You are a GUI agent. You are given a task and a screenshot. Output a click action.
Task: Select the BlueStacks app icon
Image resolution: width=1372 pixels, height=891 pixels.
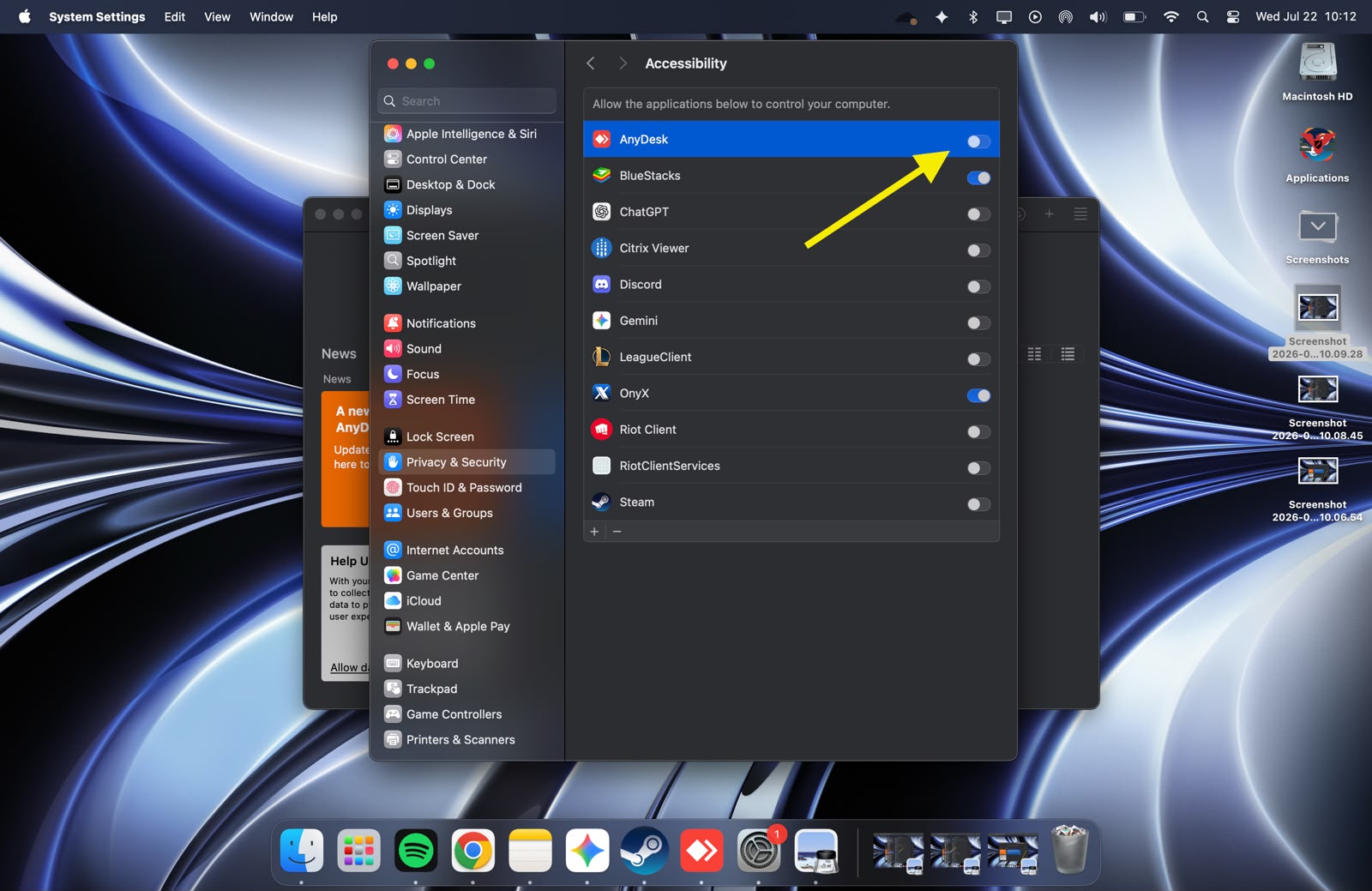tap(602, 175)
